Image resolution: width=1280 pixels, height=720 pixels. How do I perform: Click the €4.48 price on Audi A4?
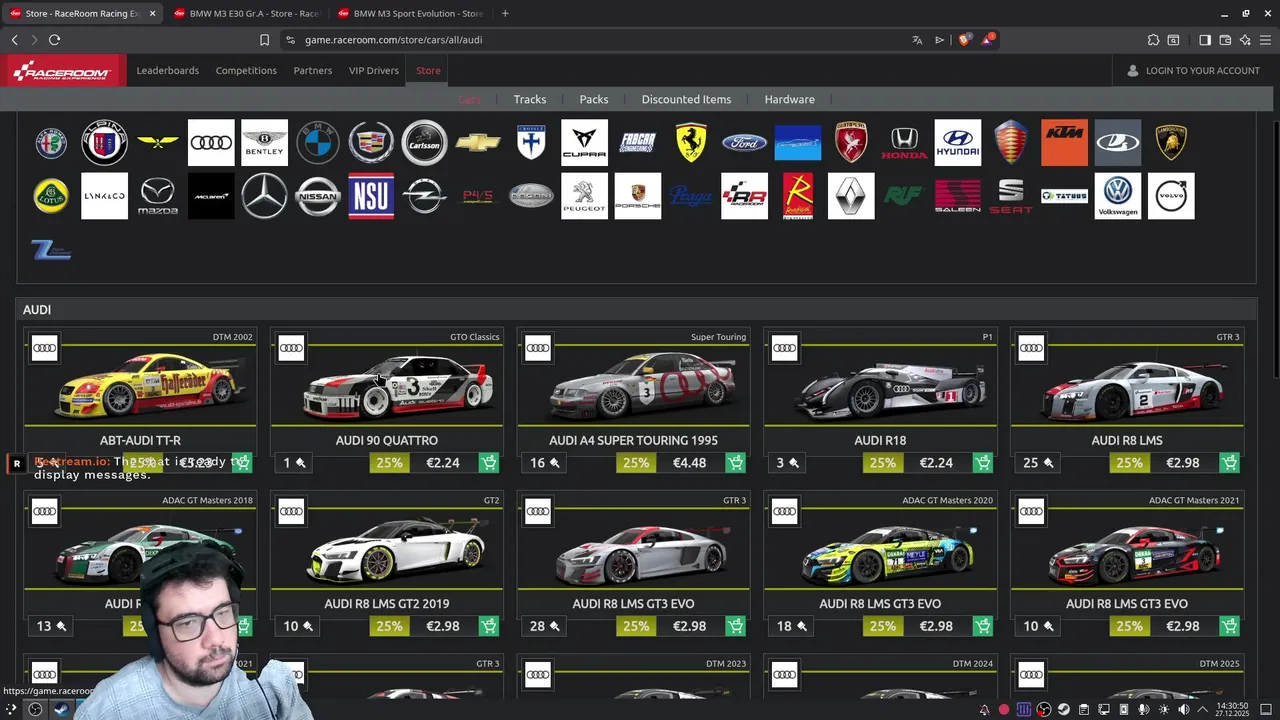(x=690, y=463)
